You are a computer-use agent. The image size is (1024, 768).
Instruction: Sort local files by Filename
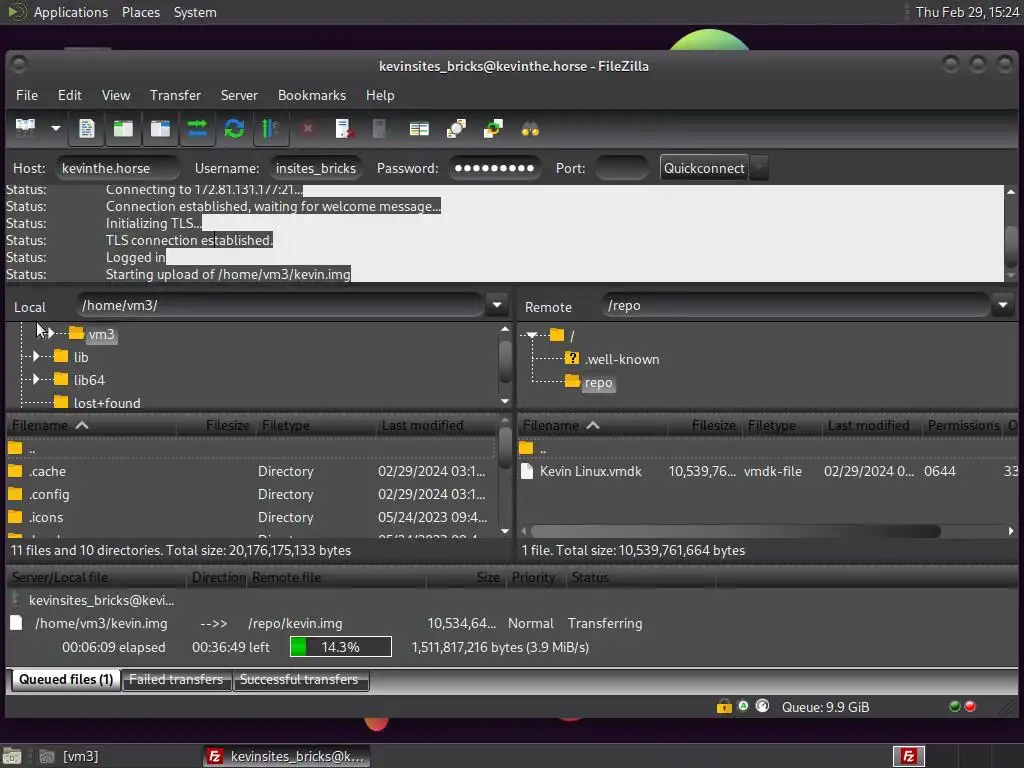[x=91, y=426]
